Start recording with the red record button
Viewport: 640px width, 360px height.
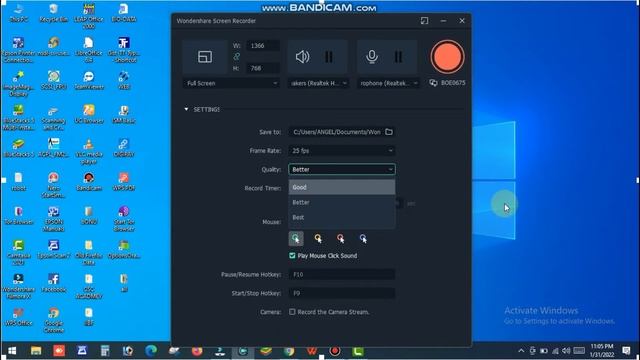[x=447, y=57]
